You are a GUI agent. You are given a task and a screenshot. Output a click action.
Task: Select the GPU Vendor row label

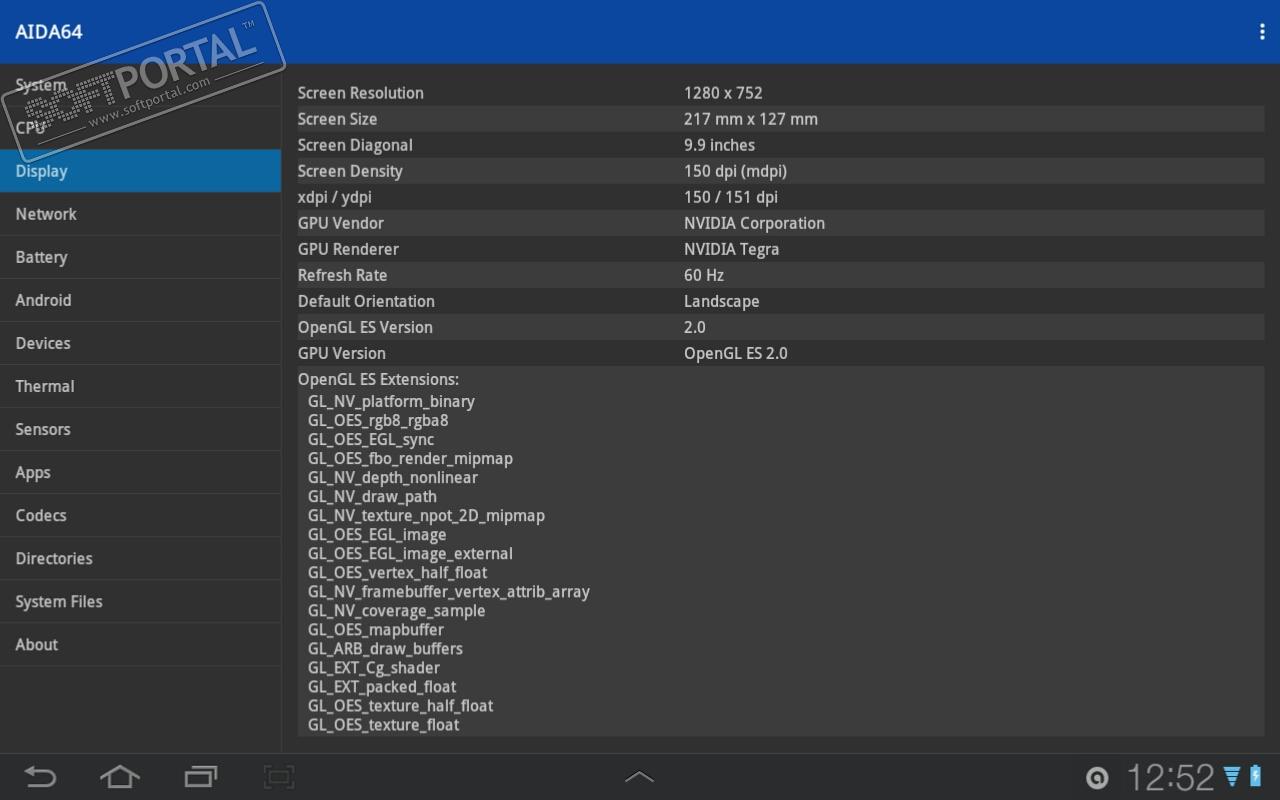[x=341, y=223]
